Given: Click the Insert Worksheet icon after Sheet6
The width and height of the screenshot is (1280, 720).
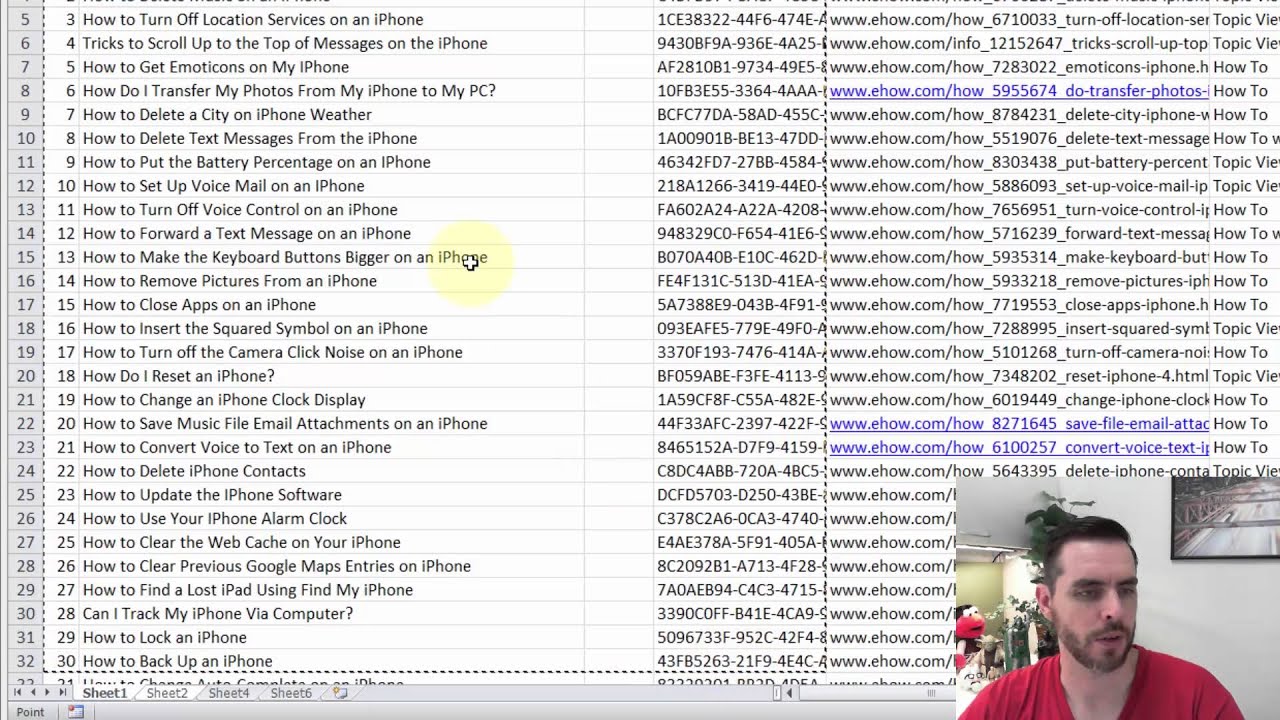Looking at the screenshot, I should click(340, 692).
